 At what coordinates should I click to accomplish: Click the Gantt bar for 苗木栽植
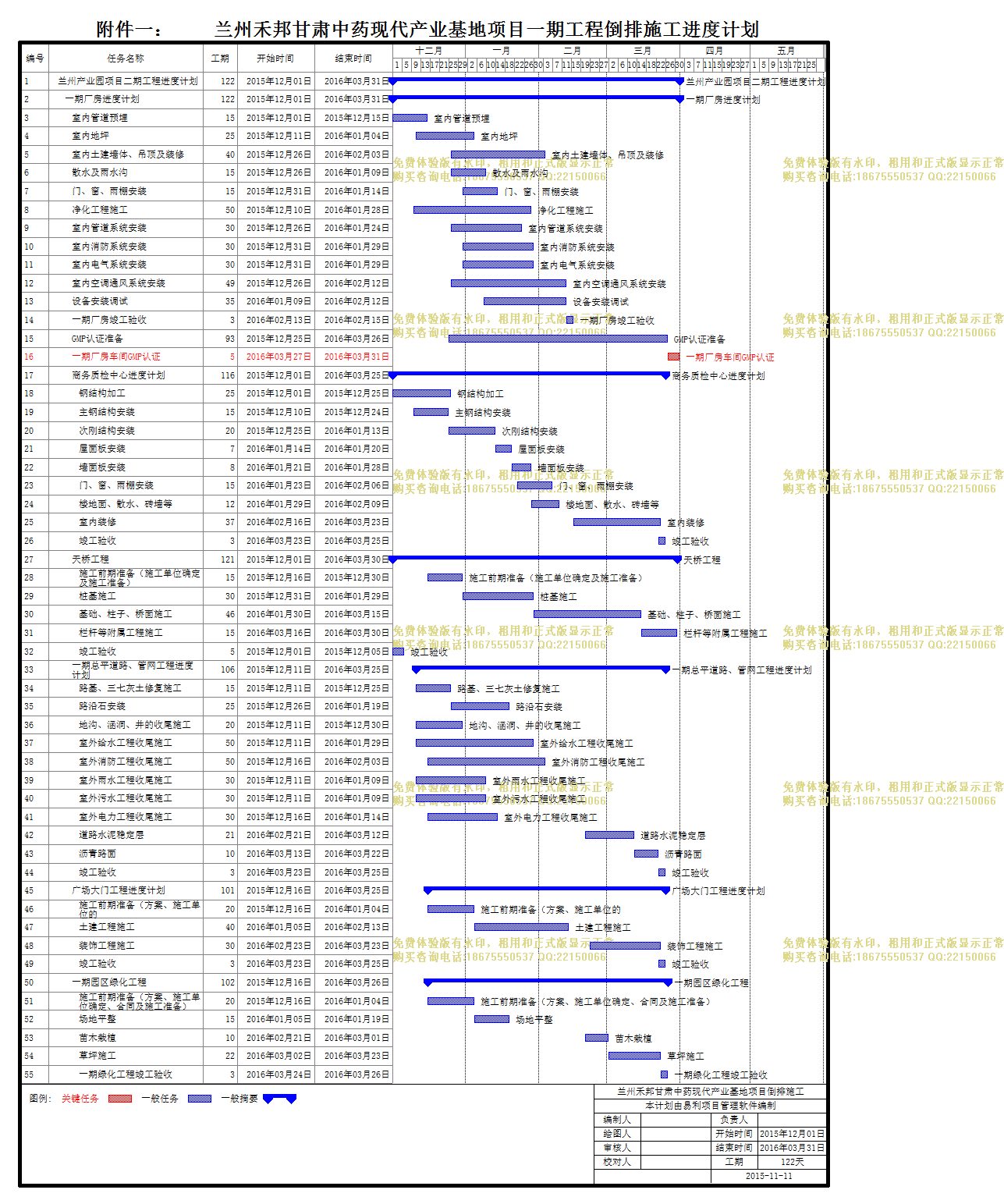[x=597, y=1038]
